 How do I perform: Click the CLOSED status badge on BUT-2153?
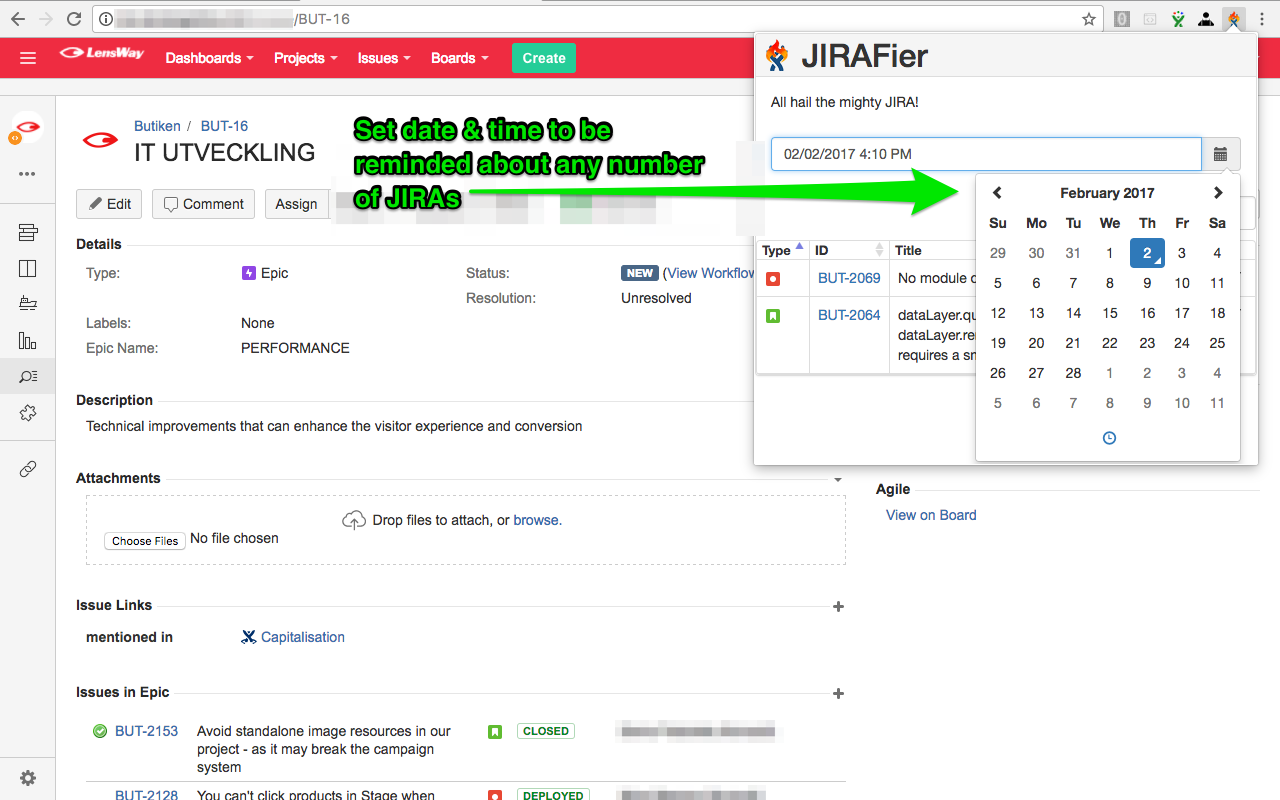[x=546, y=731]
